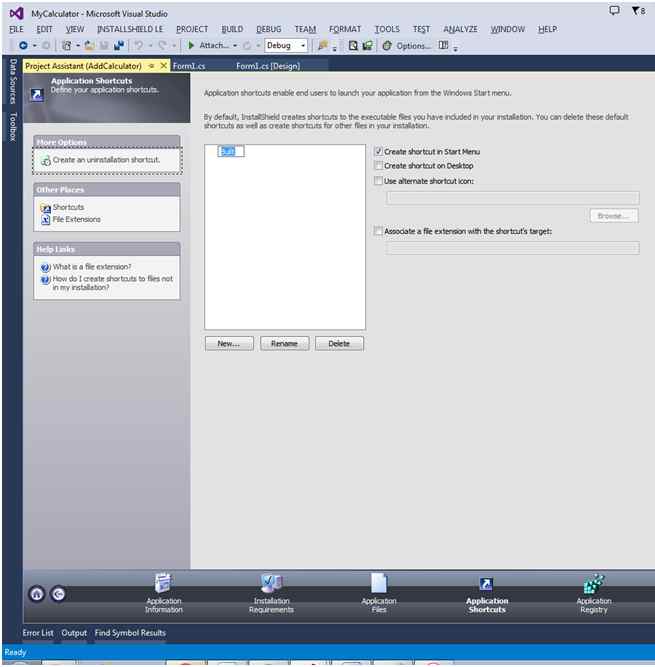Screen dimensions: 655x667
Task: Open the EDIT menu
Action: [x=44, y=29]
